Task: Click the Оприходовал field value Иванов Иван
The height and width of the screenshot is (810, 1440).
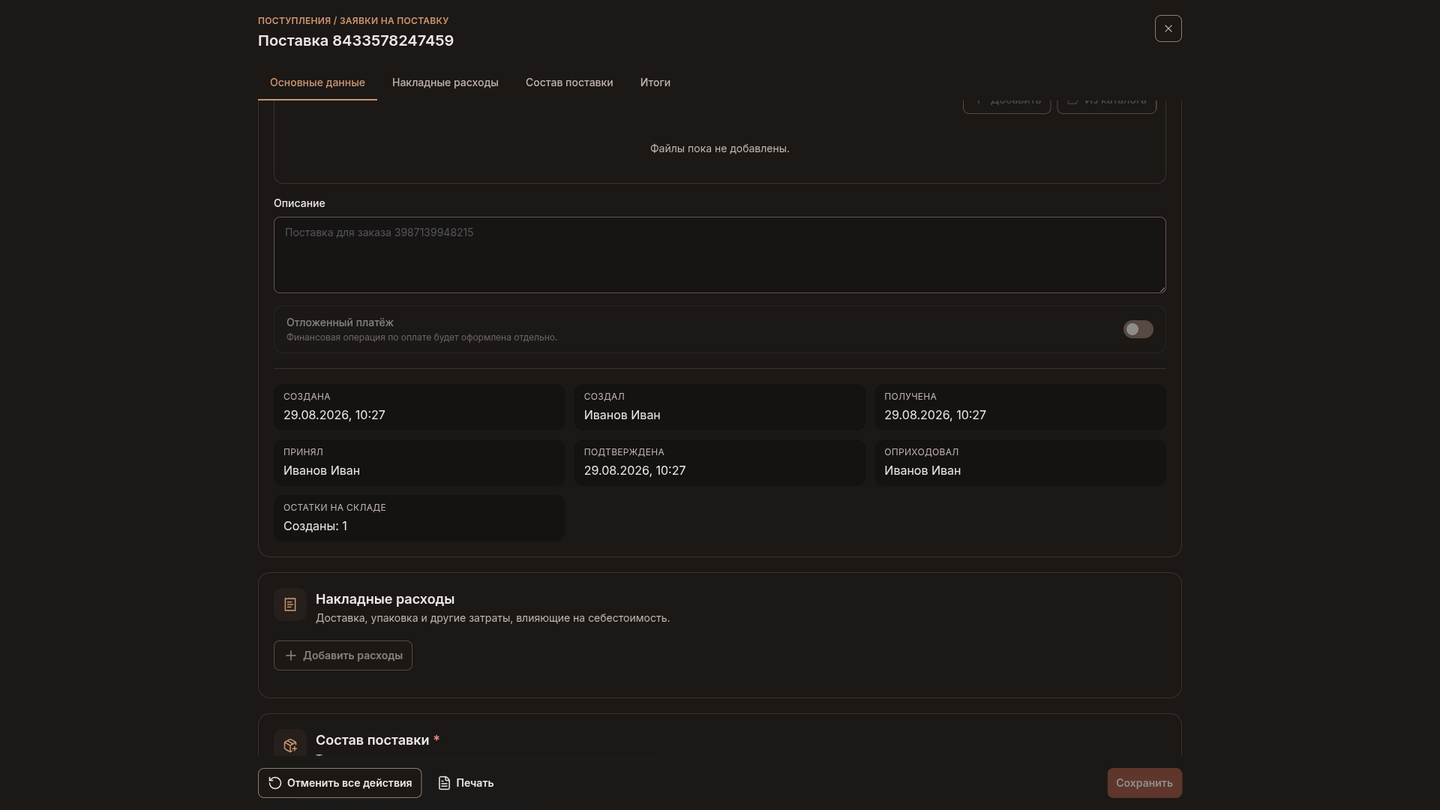Action: (x=922, y=471)
